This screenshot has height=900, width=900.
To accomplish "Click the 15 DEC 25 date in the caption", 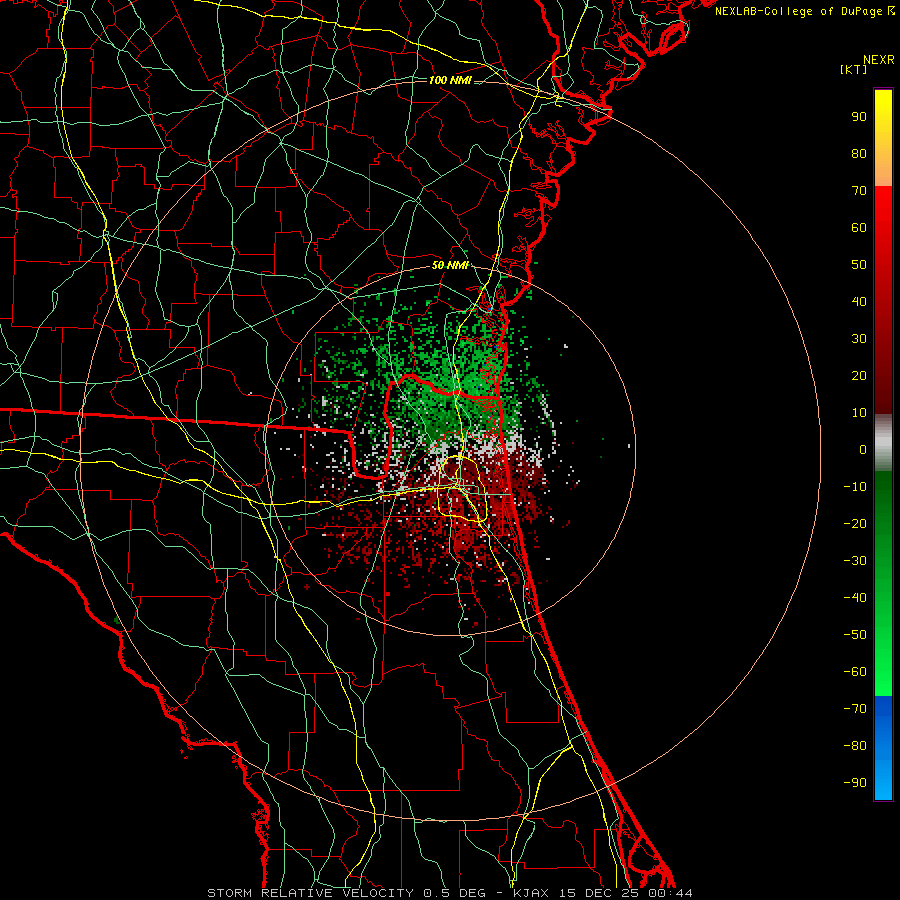I will point(598,893).
